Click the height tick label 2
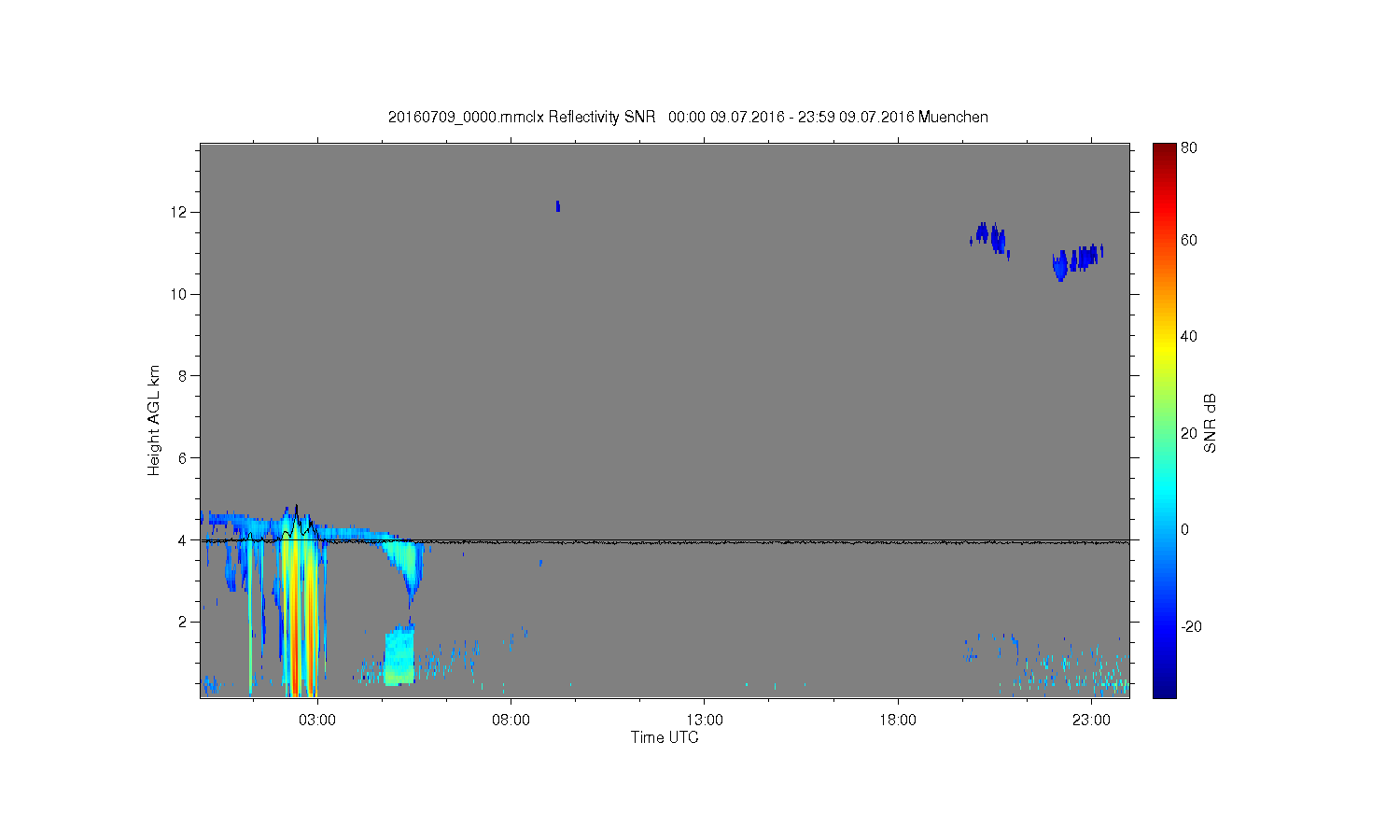Screen dimensions: 1400x840 pos(183,622)
